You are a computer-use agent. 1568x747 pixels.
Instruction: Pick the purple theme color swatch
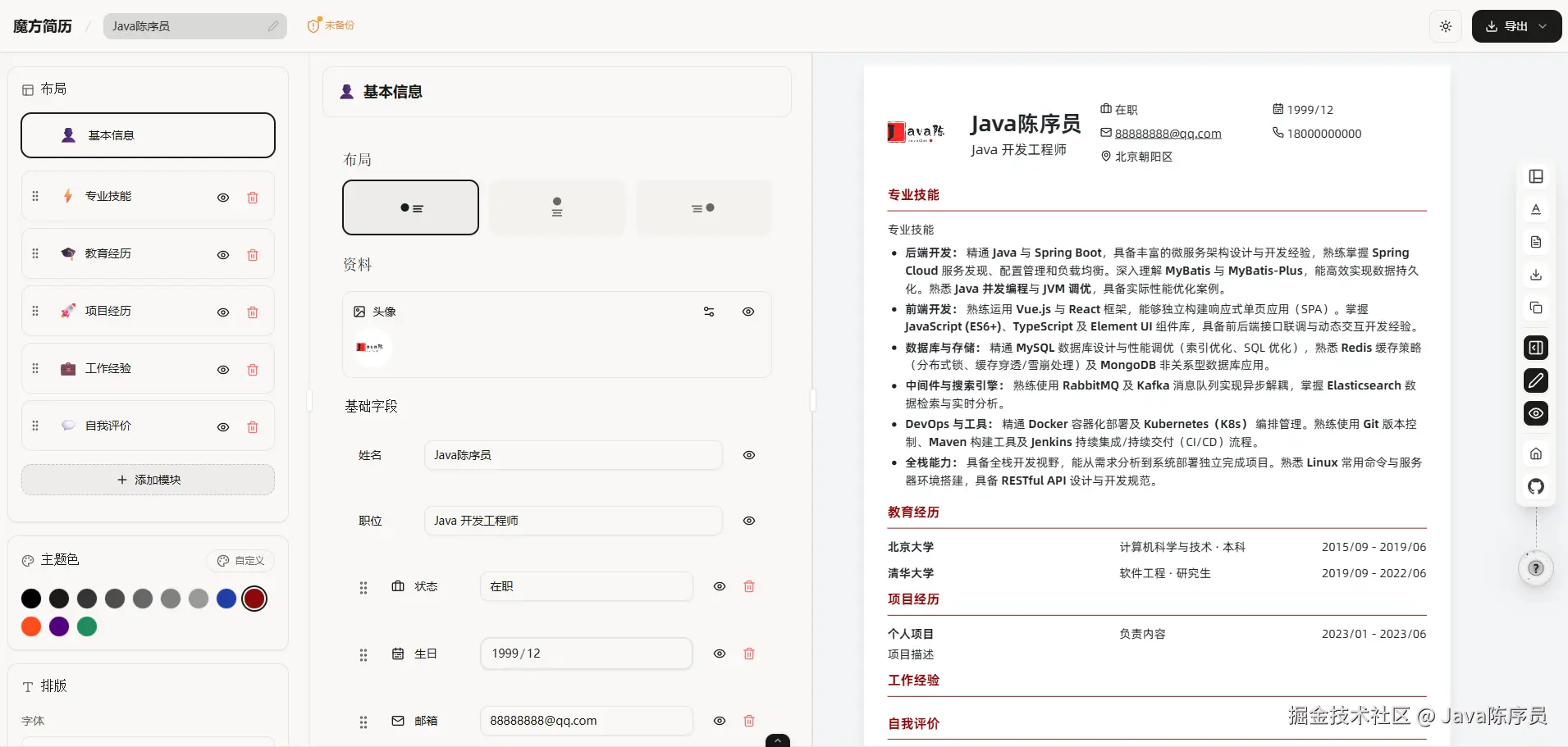tap(59, 626)
